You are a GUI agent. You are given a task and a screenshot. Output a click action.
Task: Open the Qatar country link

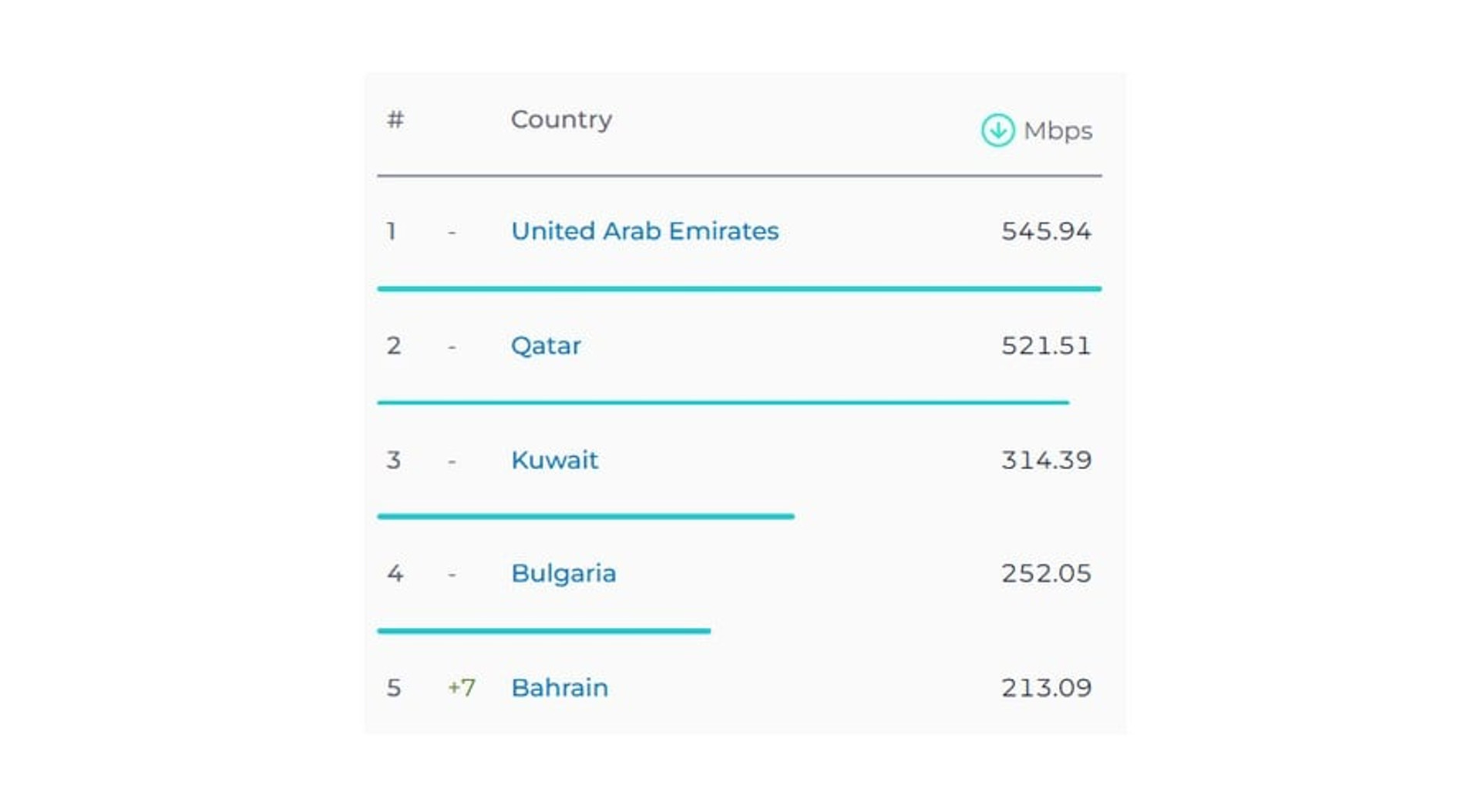pos(546,346)
